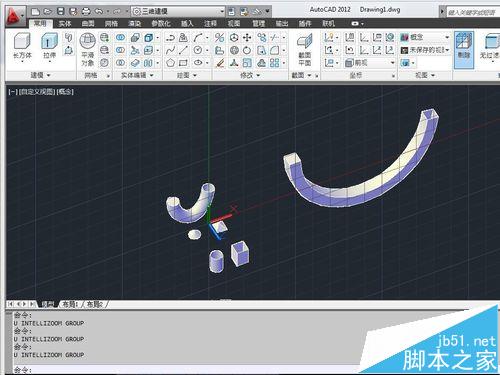This screenshot has height=375, width=500.
Task: Toggle the Culling 剔除 button
Action: point(464,50)
